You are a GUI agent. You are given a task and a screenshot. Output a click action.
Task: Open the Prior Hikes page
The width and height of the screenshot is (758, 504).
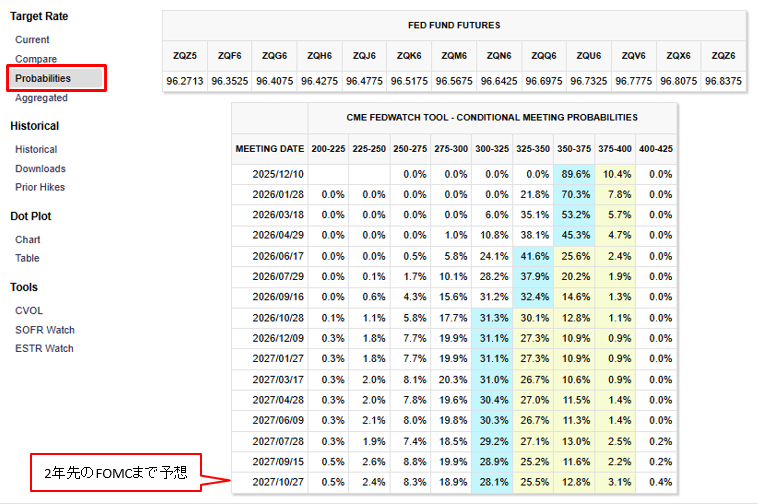point(40,188)
